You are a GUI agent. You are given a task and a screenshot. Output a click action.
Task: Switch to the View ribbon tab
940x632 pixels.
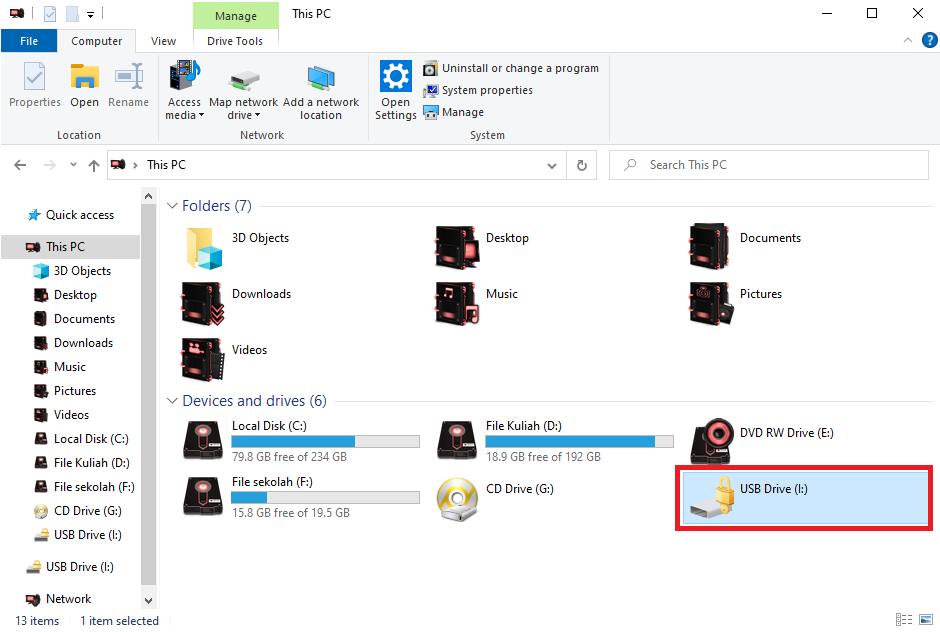163,41
